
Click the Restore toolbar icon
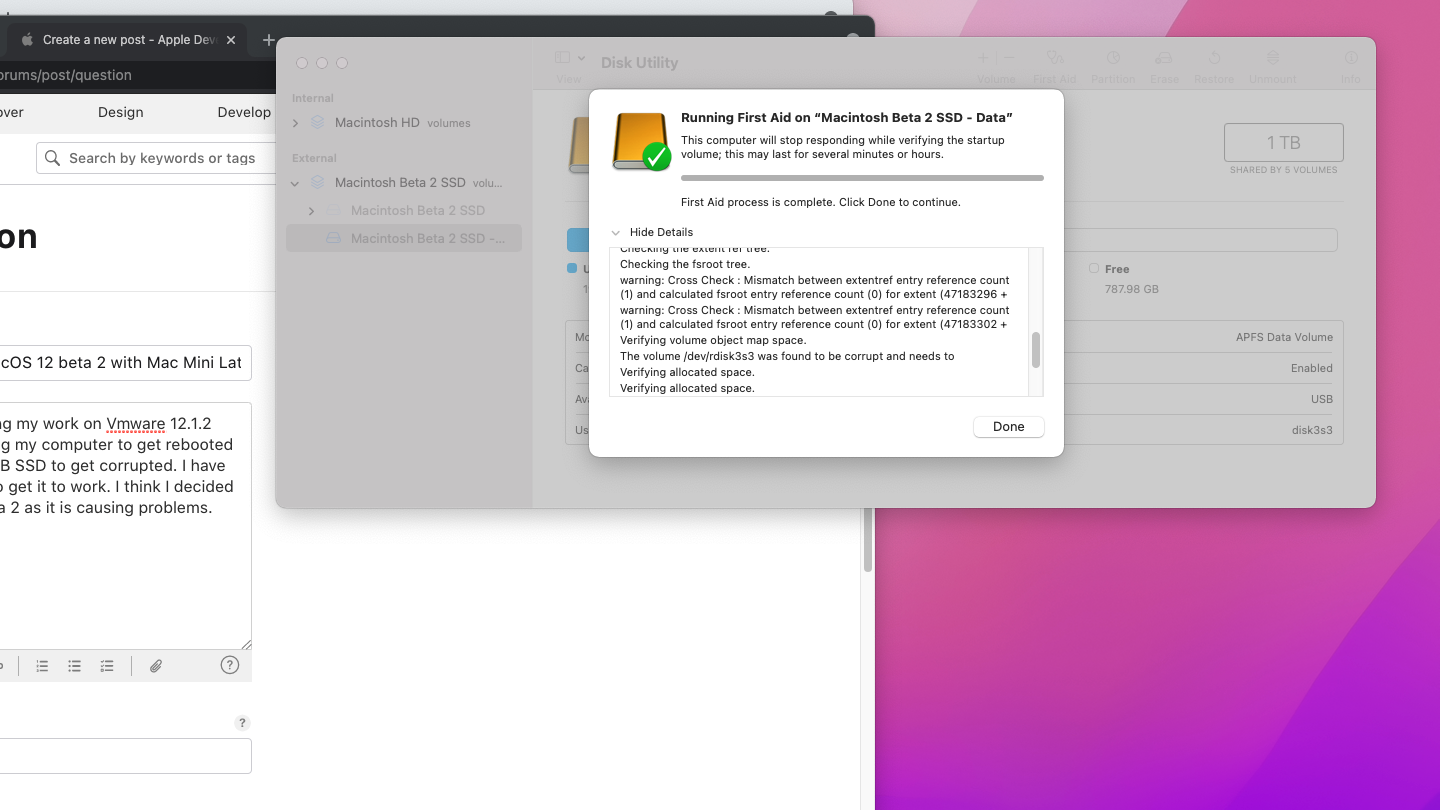point(1214,59)
